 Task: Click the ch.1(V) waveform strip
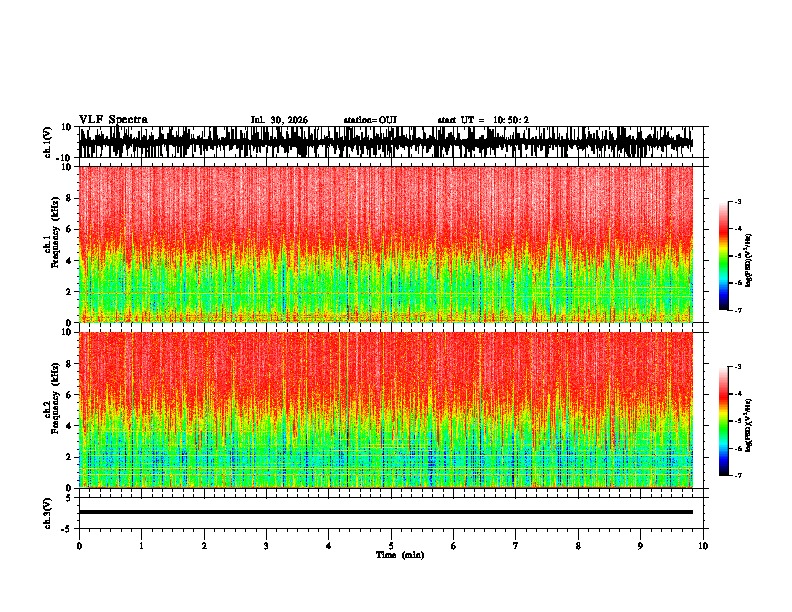point(386,142)
